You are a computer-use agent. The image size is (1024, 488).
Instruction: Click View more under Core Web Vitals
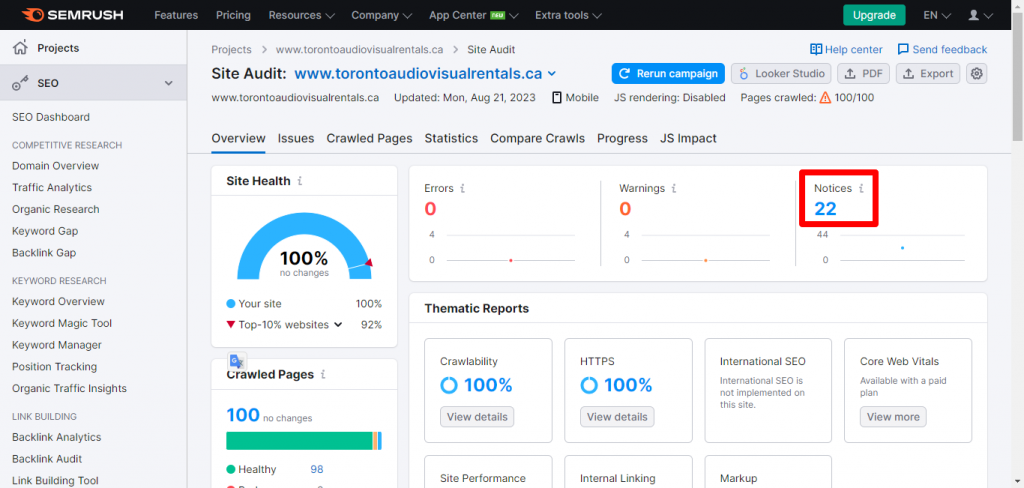click(x=893, y=417)
